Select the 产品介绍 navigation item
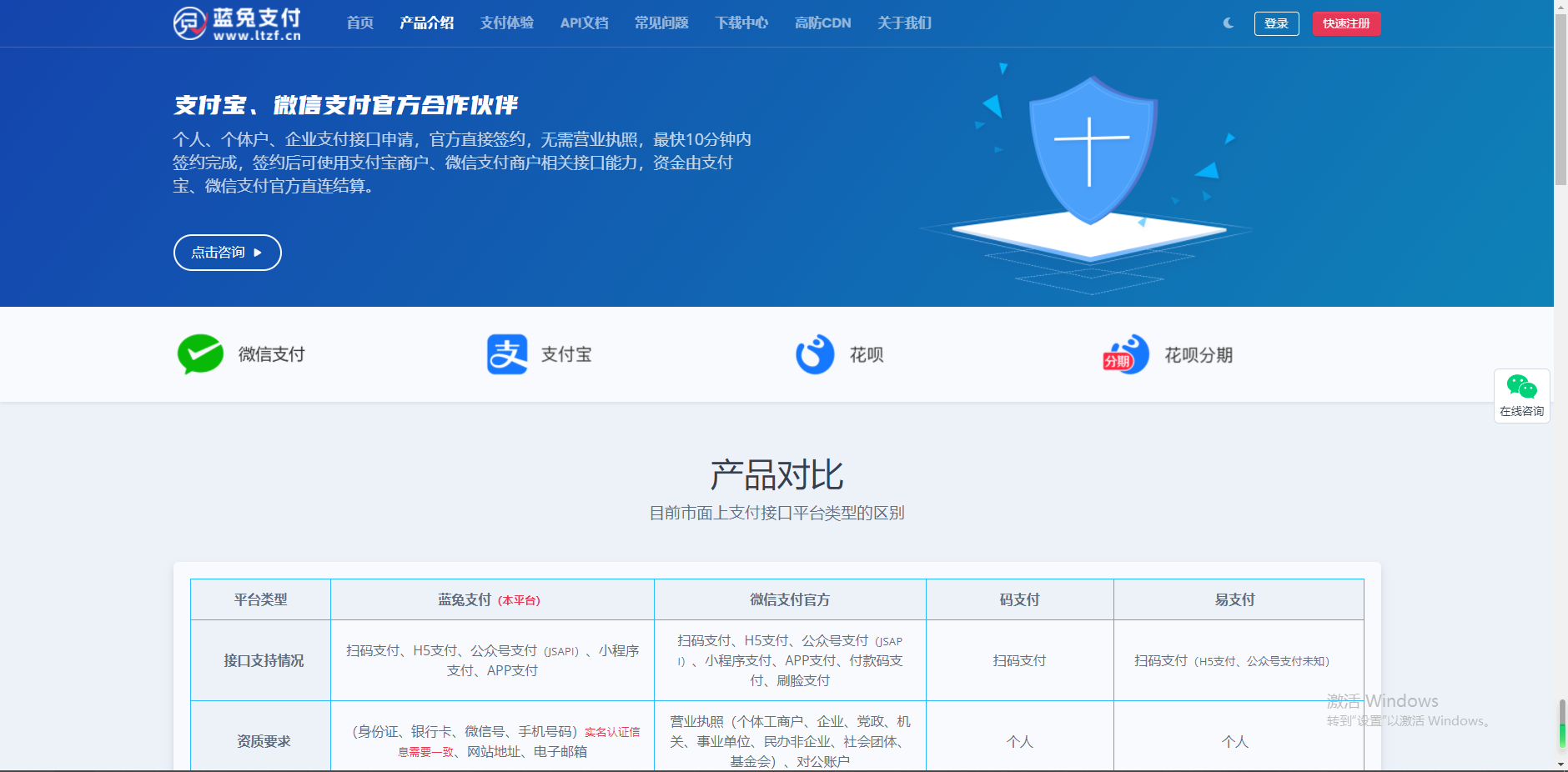This screenshot has width=1568, height=772. coord(427,23)
